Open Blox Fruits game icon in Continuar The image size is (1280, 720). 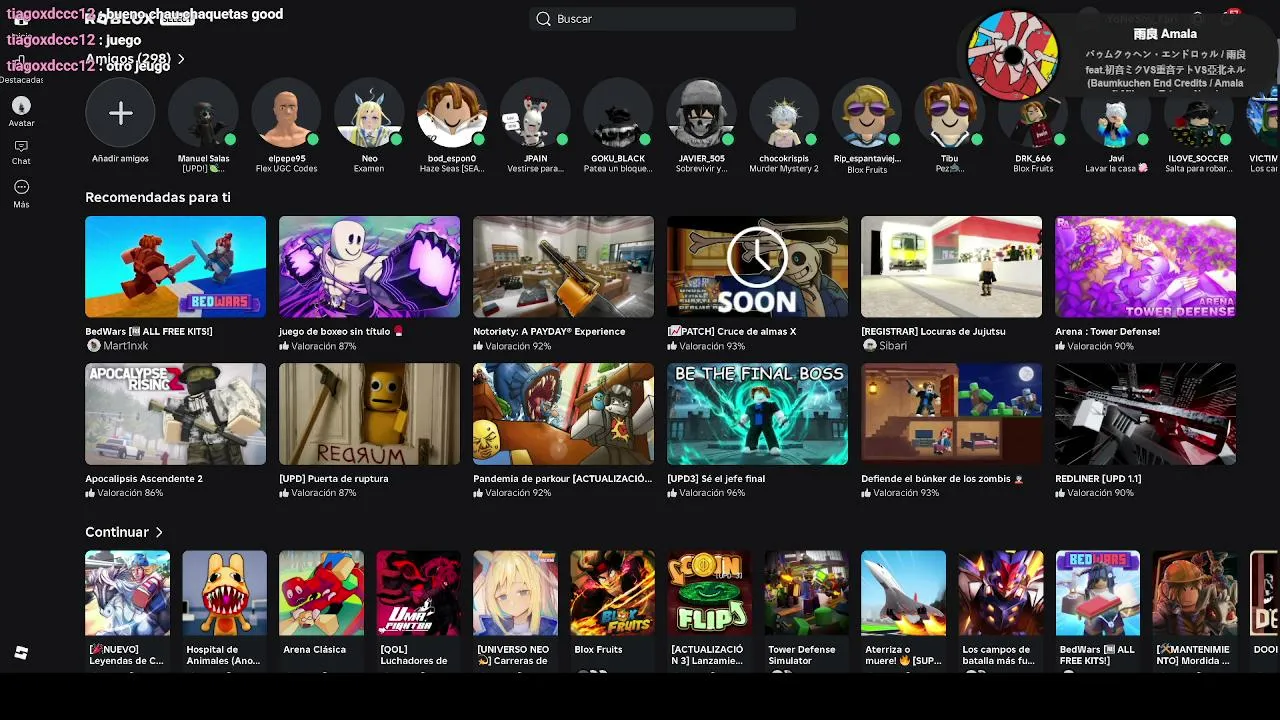612,593
